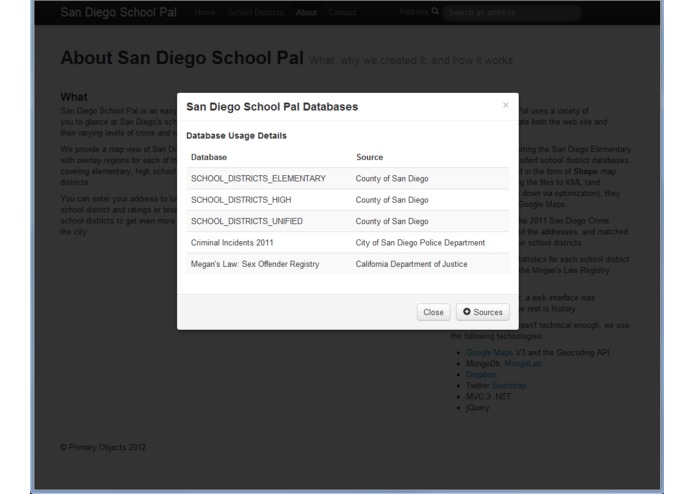Open the Google Maps link
695x494 pixels.
[489, 353]
